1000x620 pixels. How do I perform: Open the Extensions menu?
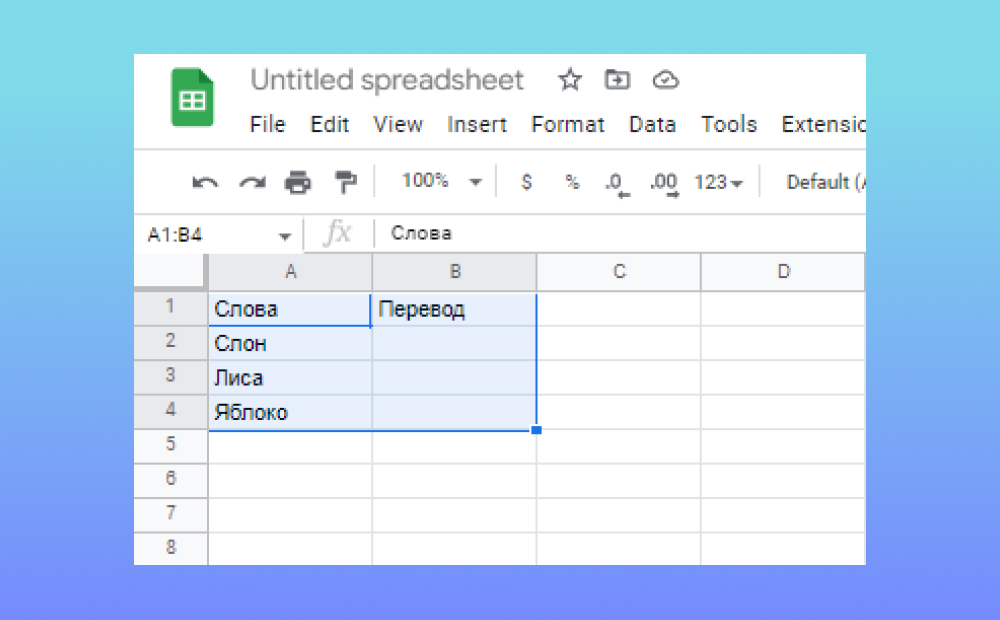click(x=823, y=124)
